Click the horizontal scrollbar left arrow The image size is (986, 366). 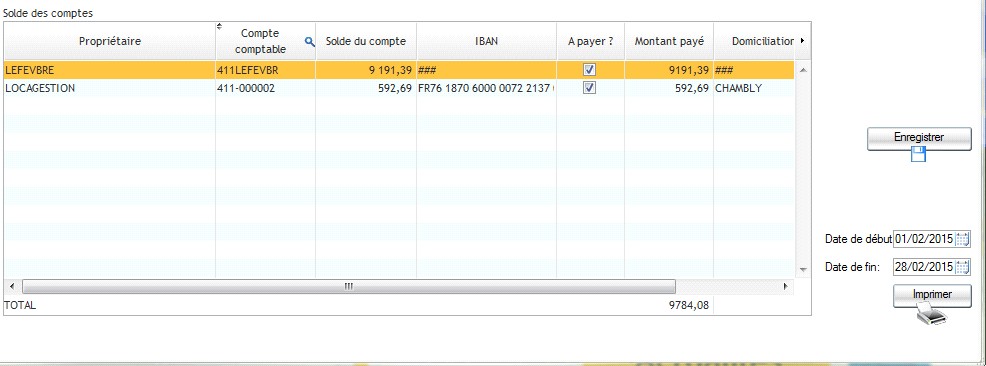(x=11, y=287)
